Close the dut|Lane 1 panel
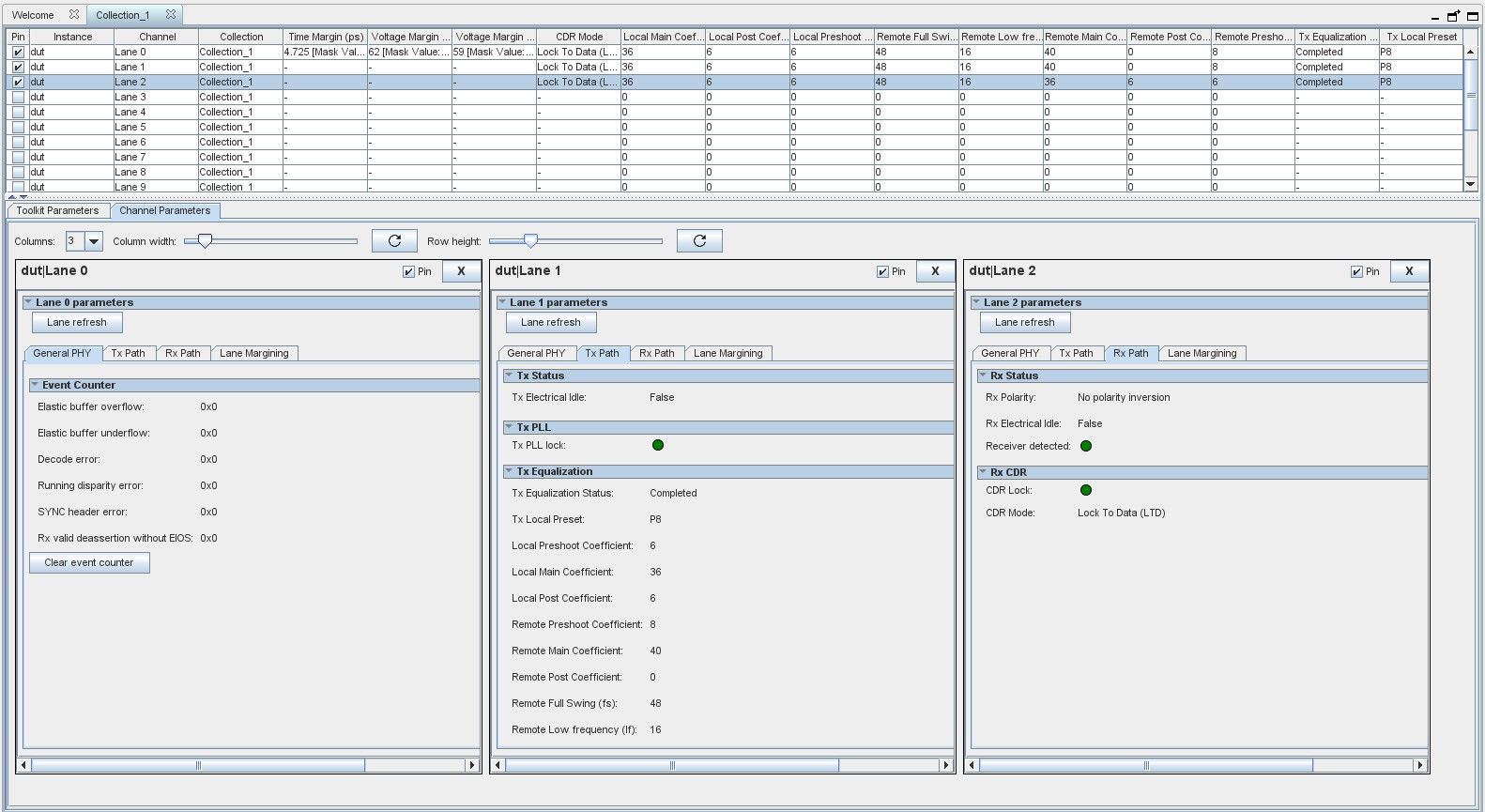Image resolution: width=1485 pixels, height=812 pixels. (935, 271)
